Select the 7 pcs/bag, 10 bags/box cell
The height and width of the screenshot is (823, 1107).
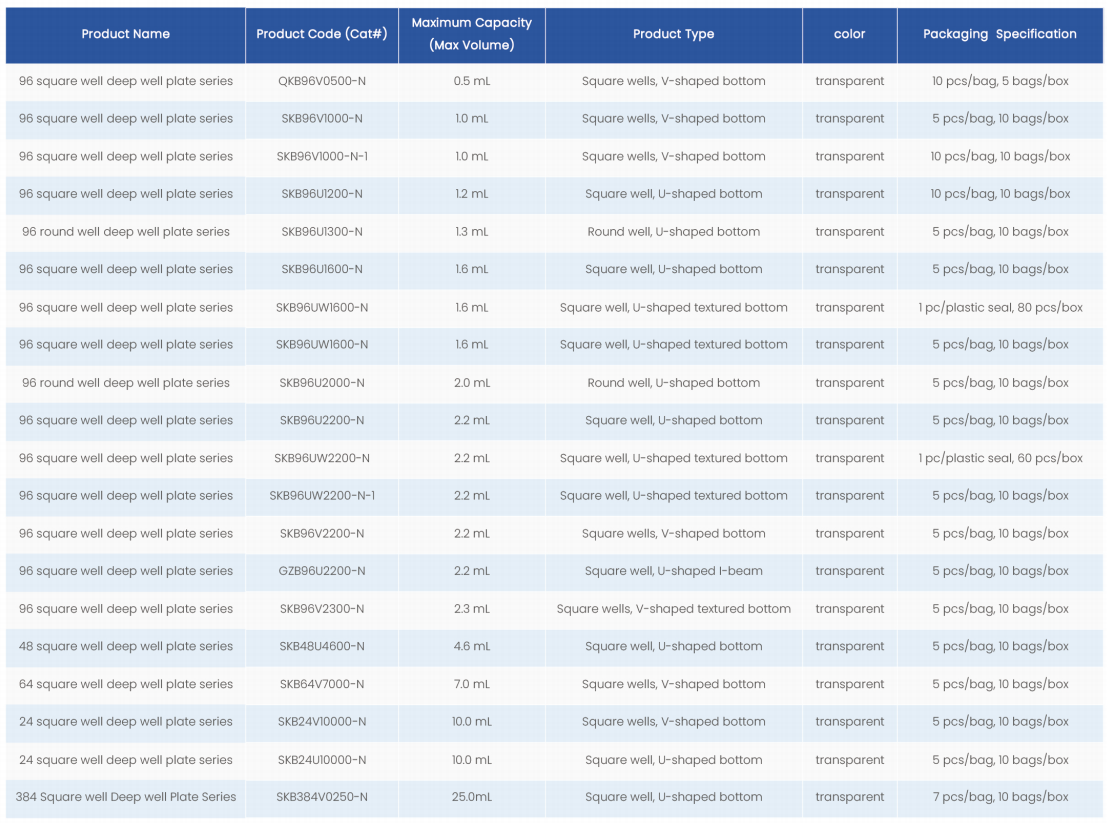999,797
